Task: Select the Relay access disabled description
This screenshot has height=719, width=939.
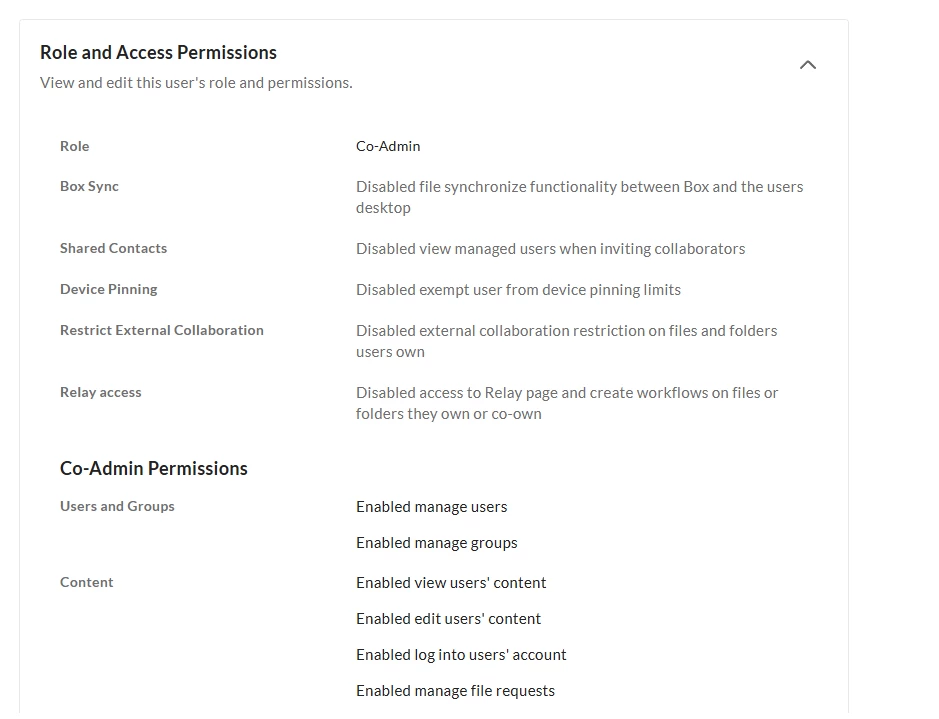Action: click(567, 403)
